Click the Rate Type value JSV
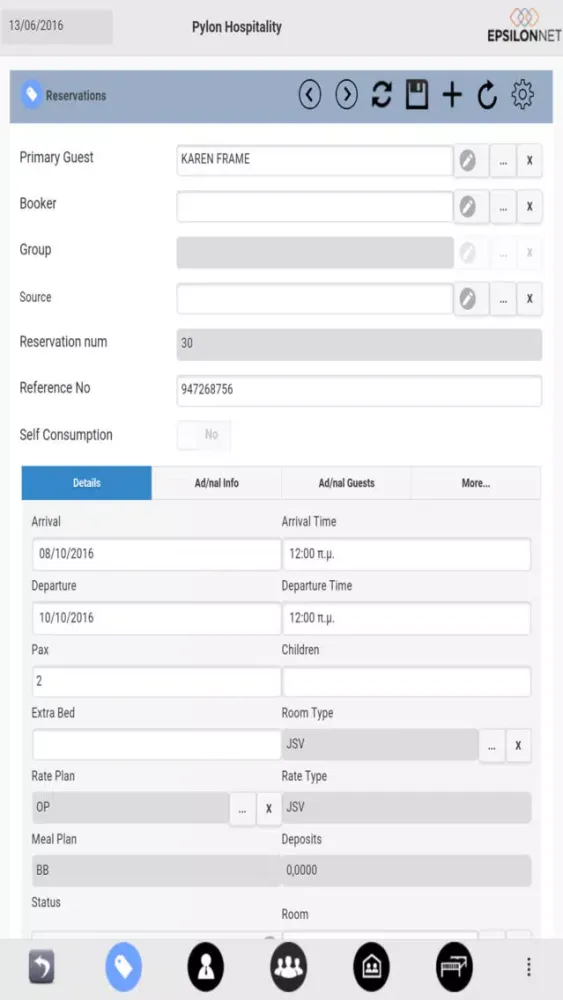Viewport: 563px width, 1000px height. point(406,807)
